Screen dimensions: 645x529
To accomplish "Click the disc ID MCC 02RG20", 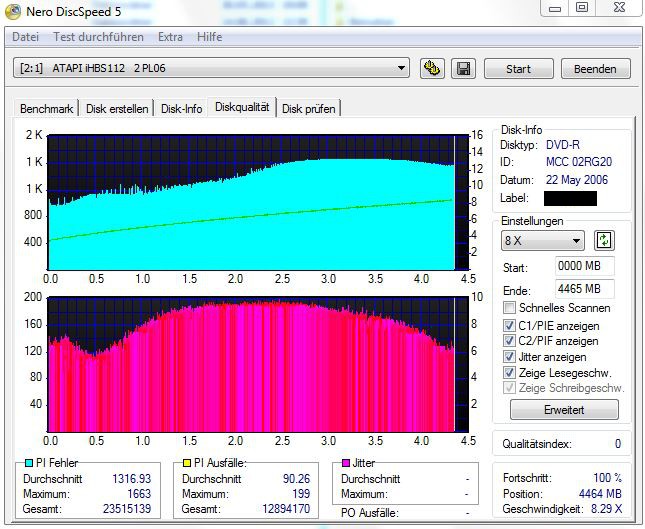I will tap(579, 162).
